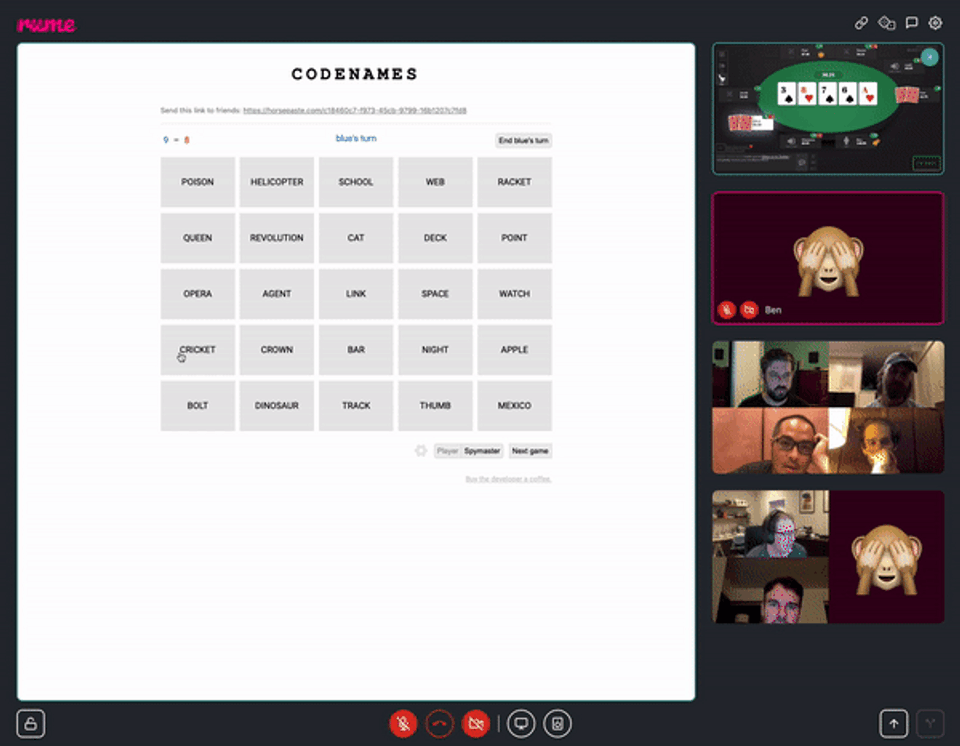Guess the CAT card
The width and height of the screenshot is (960, 746).
(356, 238)
